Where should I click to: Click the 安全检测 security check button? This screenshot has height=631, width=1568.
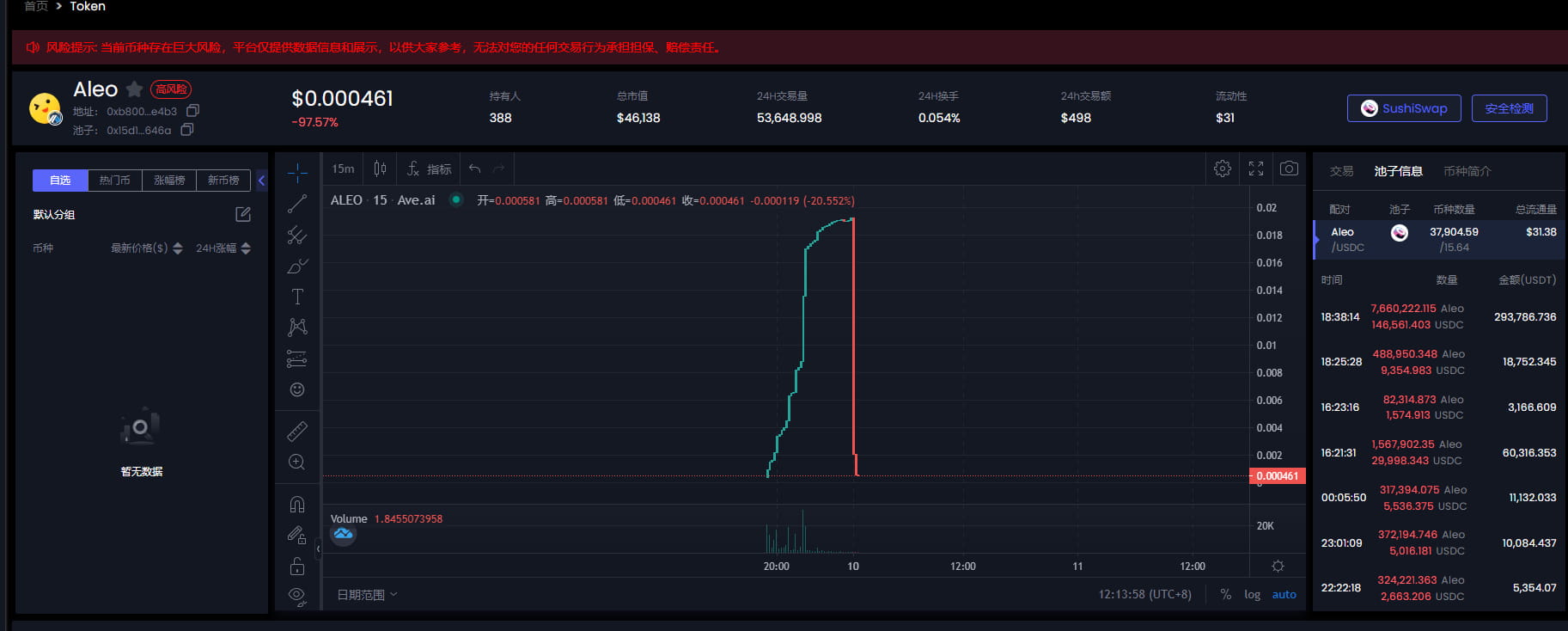(x=1509, y=108)
